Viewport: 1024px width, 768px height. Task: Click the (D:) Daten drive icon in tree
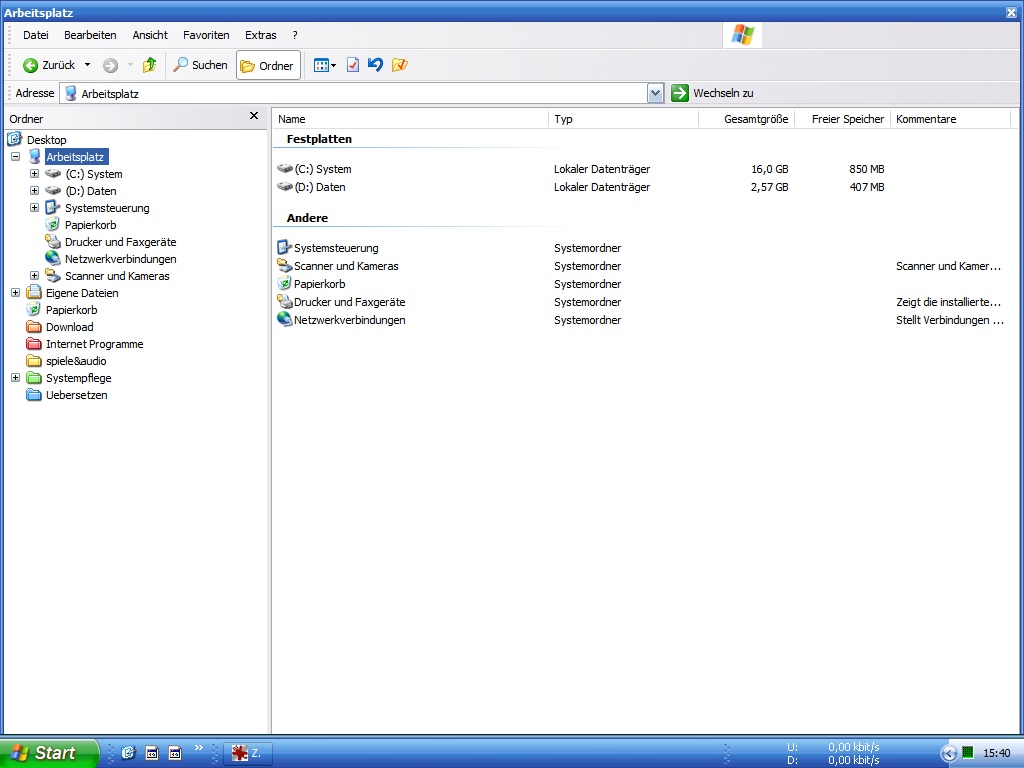tap(53, 191)
